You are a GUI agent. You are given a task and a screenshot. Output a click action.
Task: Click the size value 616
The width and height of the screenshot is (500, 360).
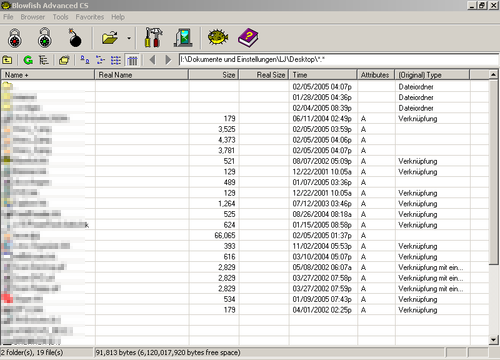point(229,257)
